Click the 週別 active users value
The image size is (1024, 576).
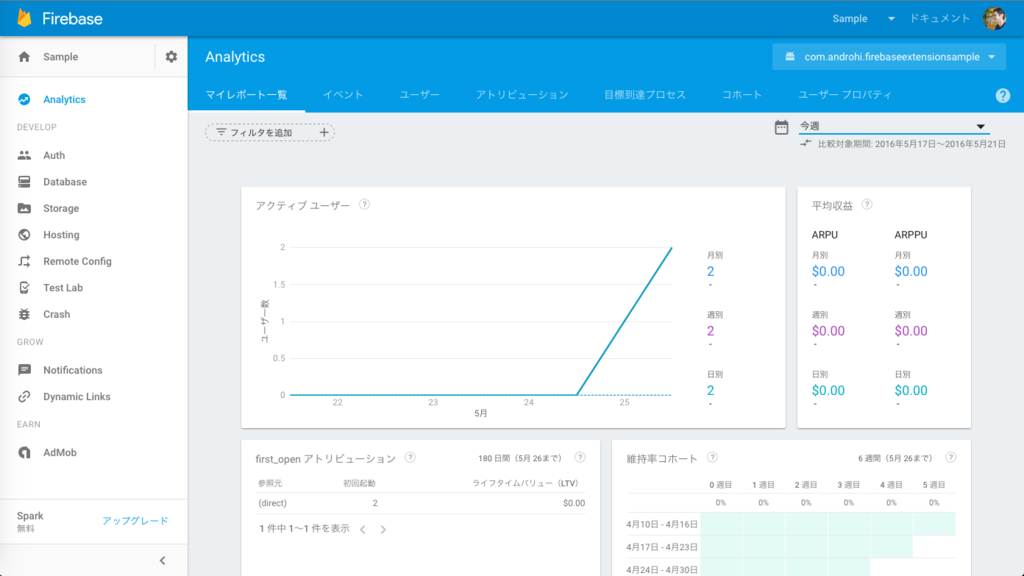click(711, 331)
